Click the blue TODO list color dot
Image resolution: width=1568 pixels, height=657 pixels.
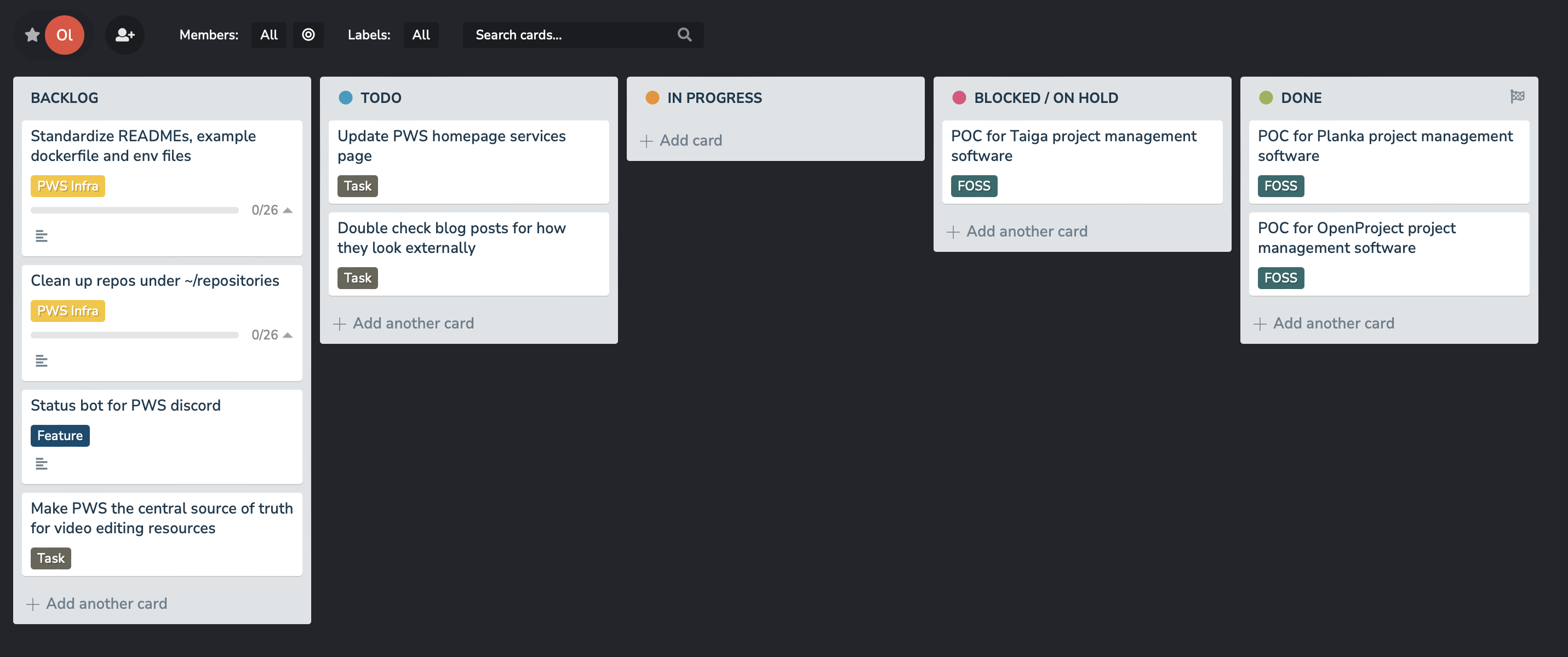346,97
